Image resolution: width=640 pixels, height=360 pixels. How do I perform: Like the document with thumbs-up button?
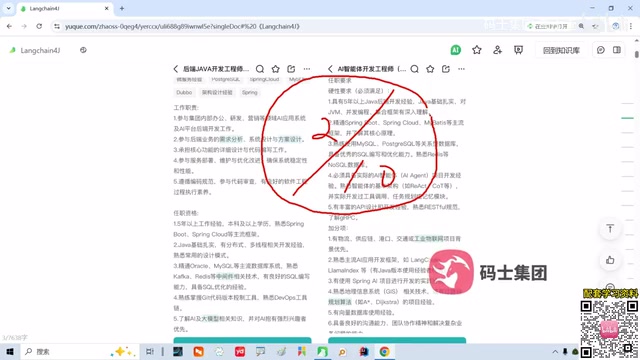click(610, 260)
